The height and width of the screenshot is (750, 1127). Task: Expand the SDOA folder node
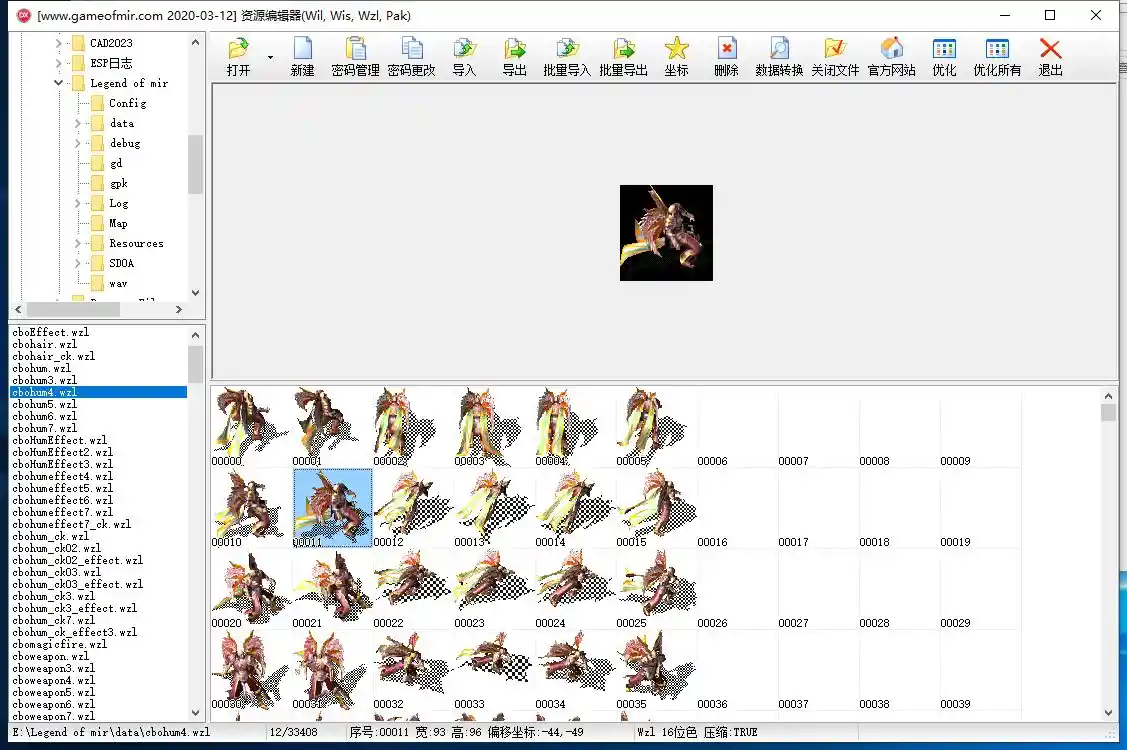pyautogui.click(x=78, y=264)
